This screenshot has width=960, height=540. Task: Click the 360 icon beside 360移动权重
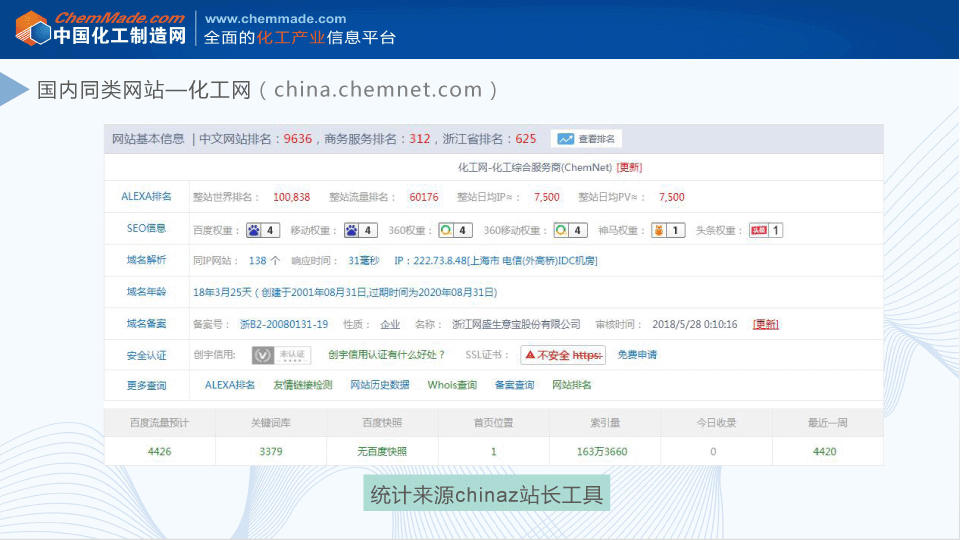[561, 230]
